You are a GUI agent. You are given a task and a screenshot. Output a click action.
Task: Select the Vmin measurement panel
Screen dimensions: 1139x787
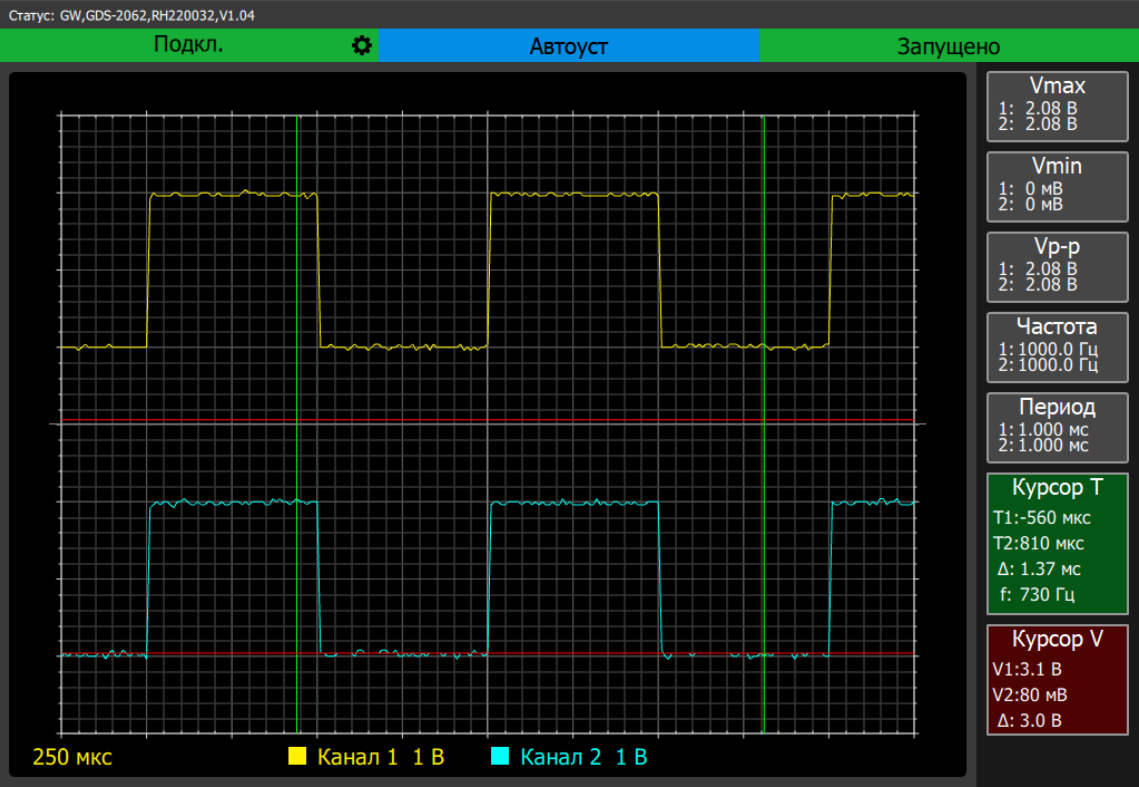pyautogui.click(x=1057, y=186)
